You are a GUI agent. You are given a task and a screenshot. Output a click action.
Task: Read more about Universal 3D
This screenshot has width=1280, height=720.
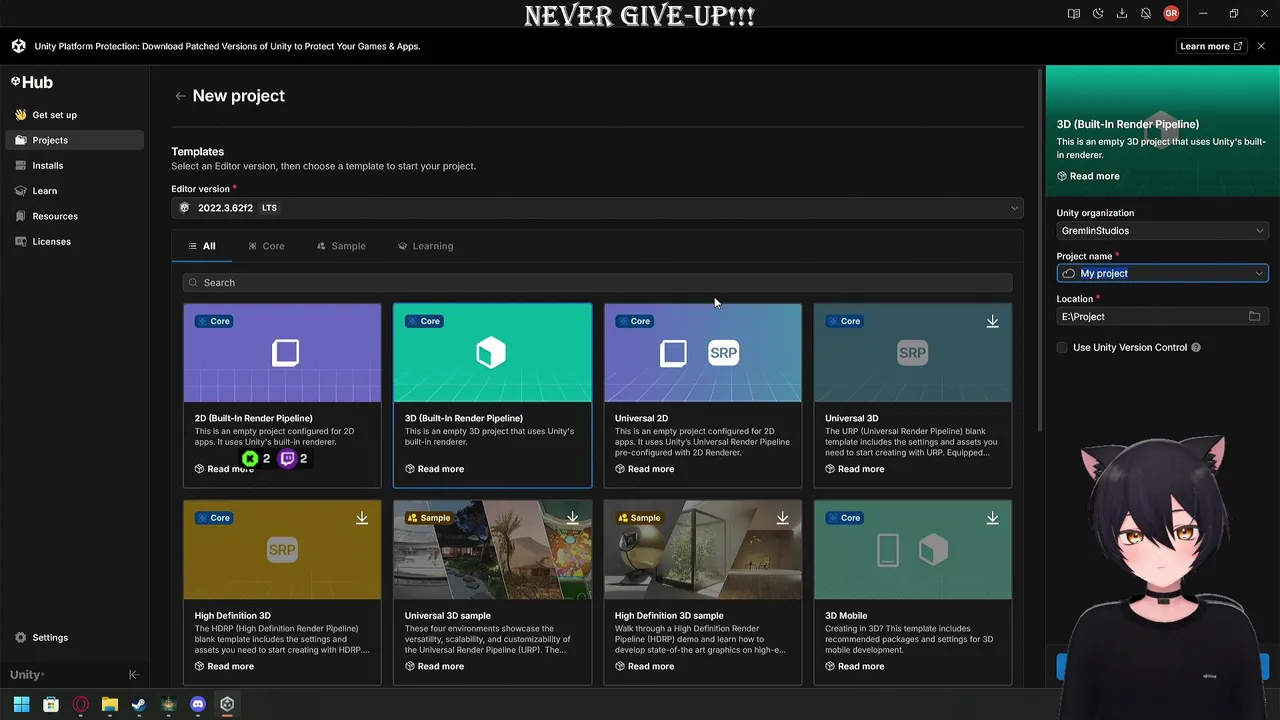(x=854, y=469)
